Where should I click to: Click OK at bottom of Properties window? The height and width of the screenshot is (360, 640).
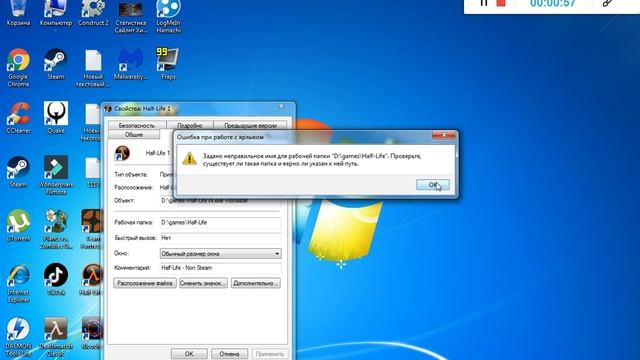[x=189, y=354]
